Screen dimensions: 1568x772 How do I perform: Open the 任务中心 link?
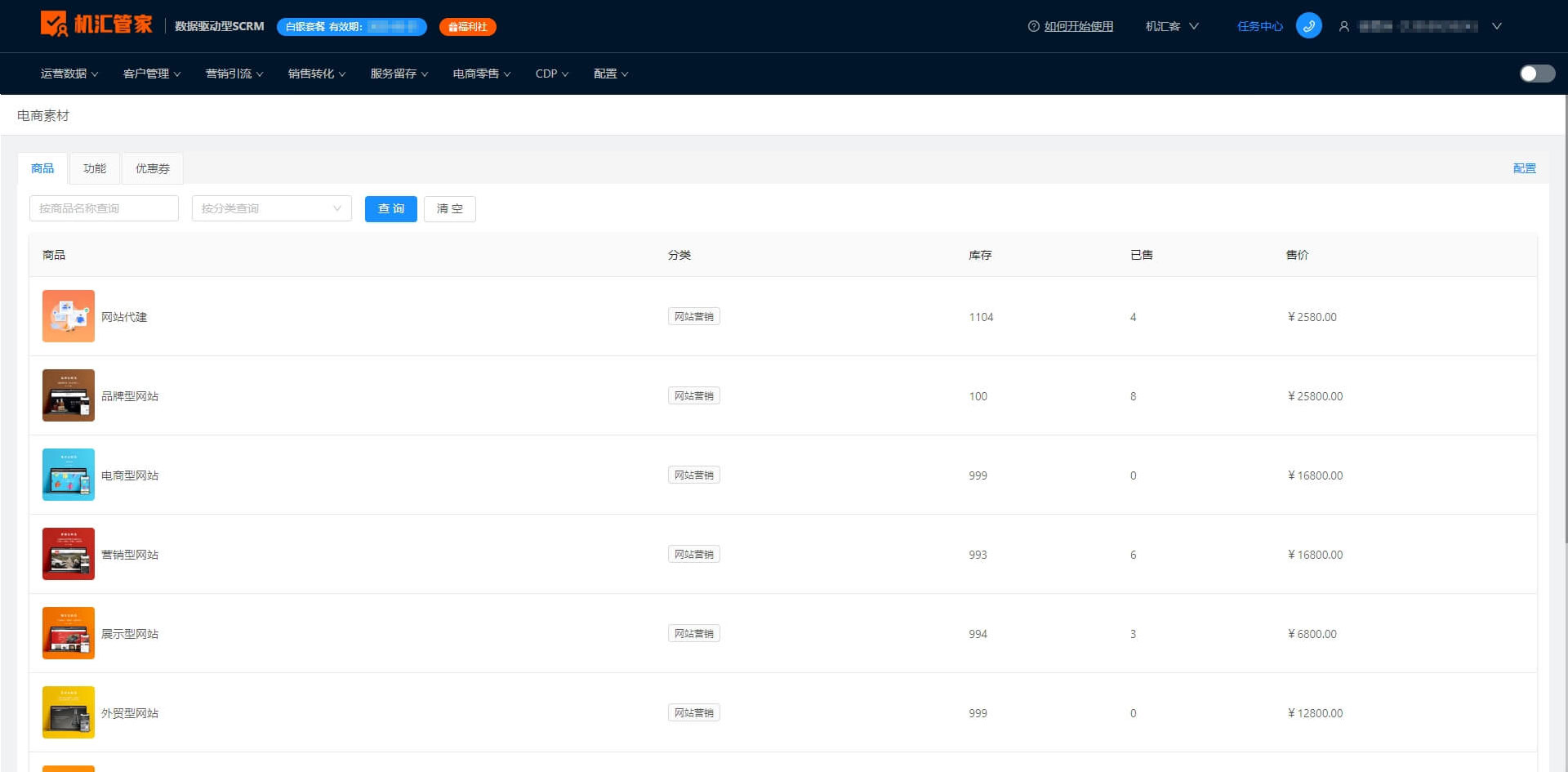point(1259,26)
